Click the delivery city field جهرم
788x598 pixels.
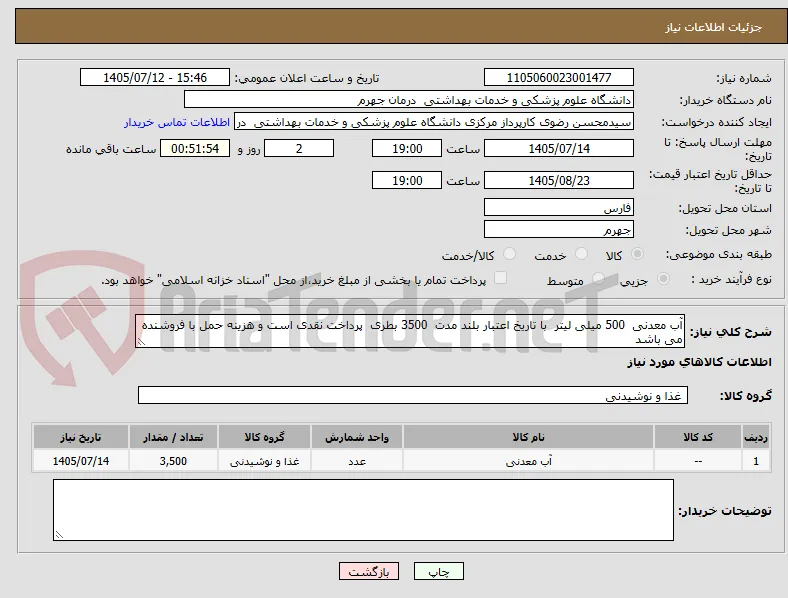[x=558, y=229]
